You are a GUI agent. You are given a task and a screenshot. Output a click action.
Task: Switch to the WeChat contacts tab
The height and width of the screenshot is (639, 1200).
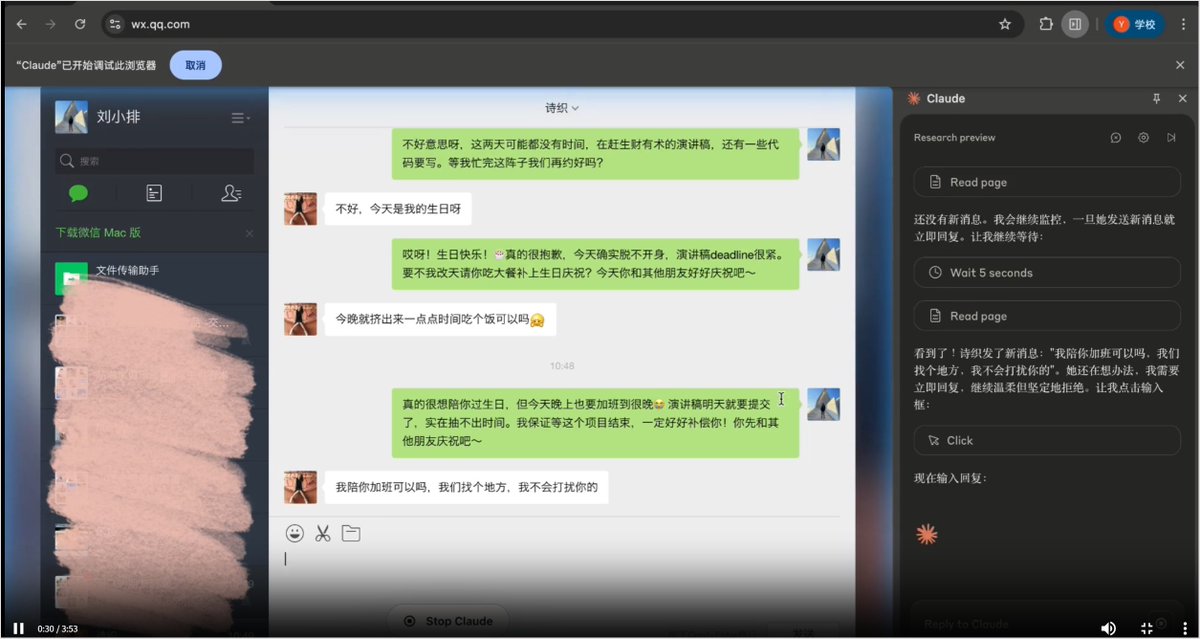point(231,193)
